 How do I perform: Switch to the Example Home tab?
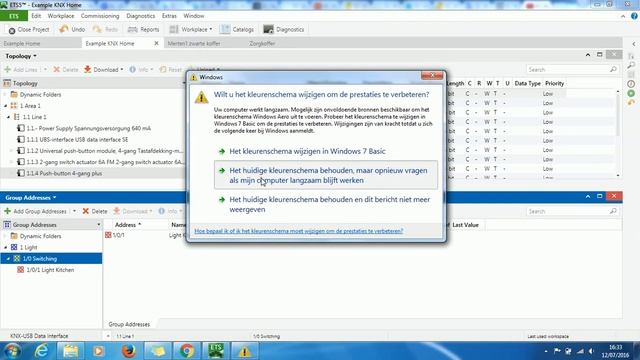coord(22,43)
